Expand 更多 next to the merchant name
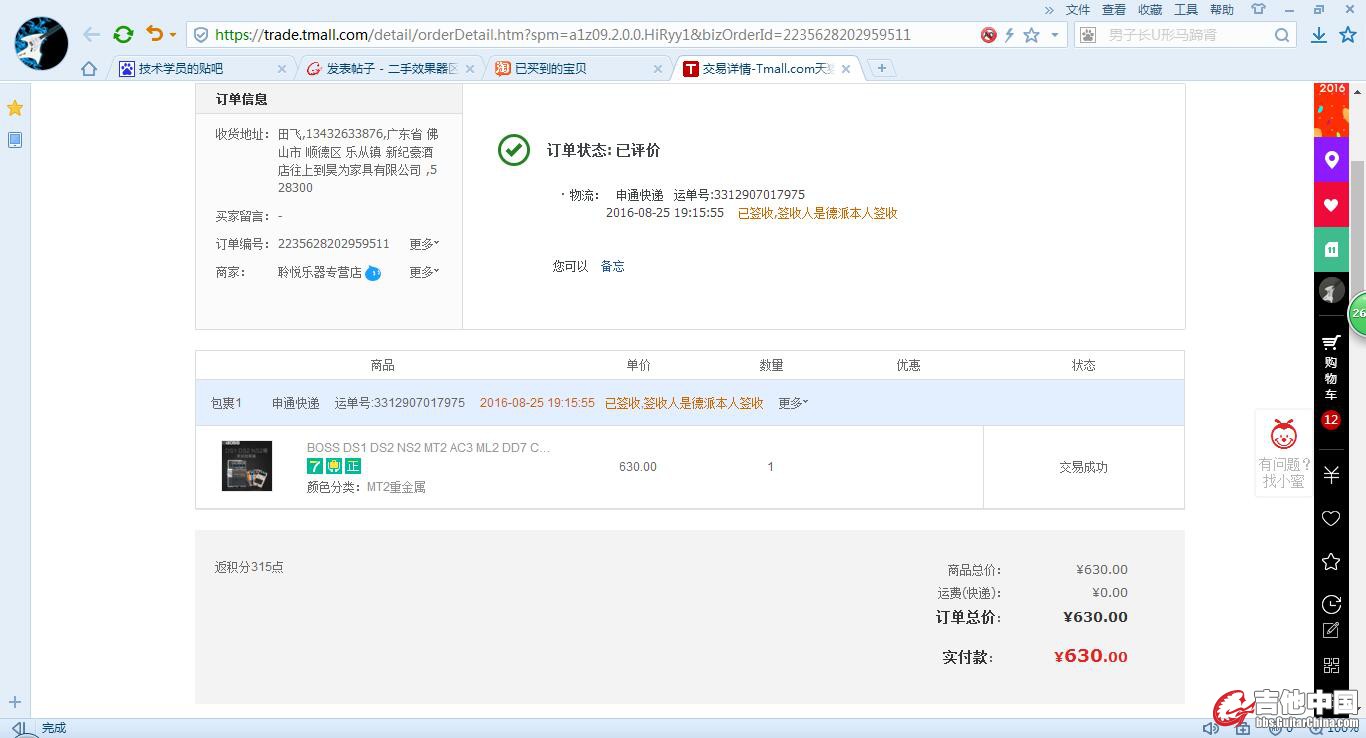This screenshot has width=1366, height=738. click(x=424, y=272)
